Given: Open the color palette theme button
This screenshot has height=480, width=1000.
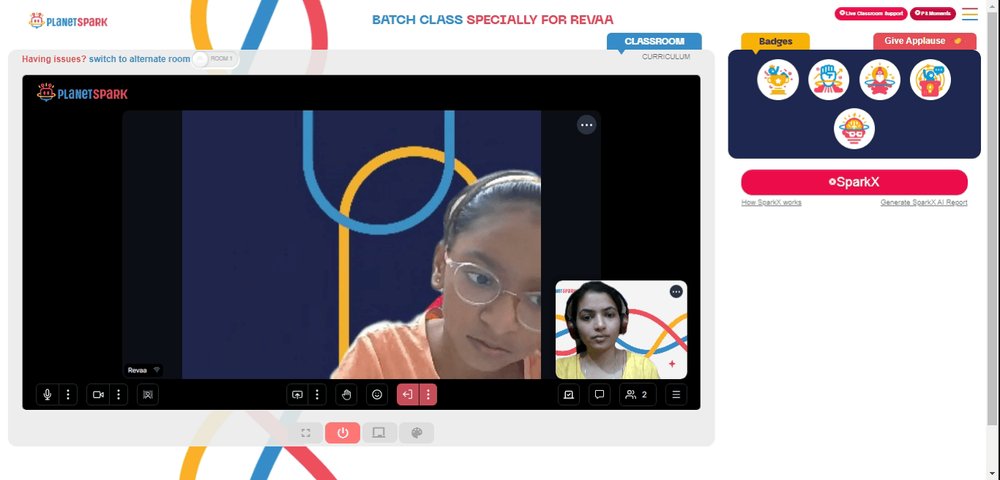Looking at the screenshot, I should click(x=416, y=433).
